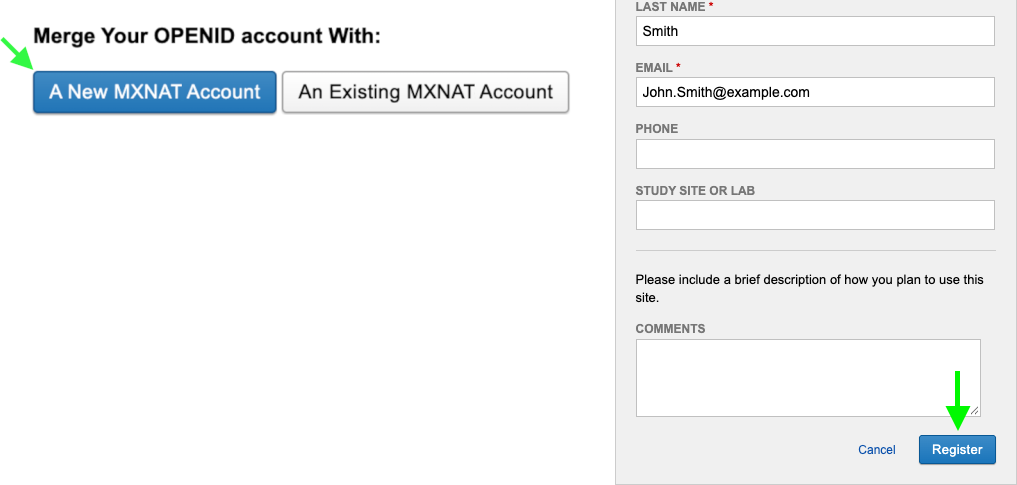
Task: Submit the form with Register button
Action: tap(957, 449)
